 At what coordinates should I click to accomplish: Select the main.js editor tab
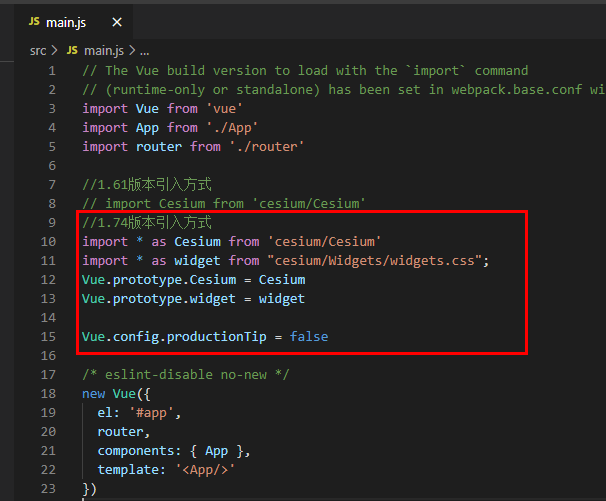(x=73, y=22)
